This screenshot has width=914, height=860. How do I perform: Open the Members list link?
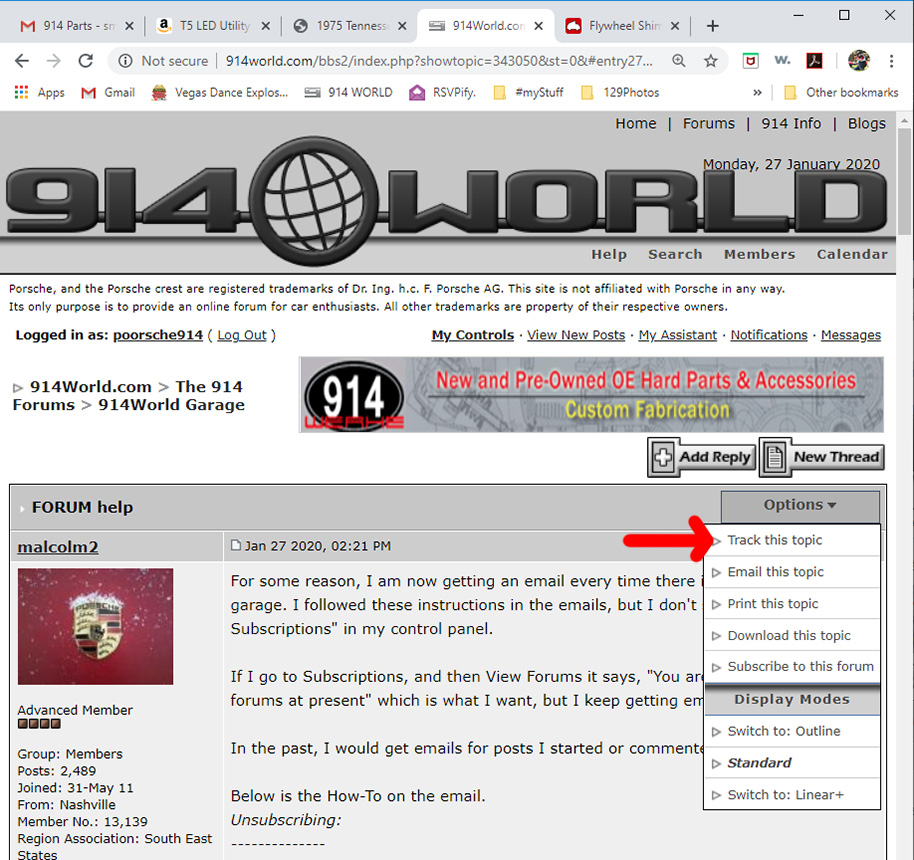pos(760,254)
